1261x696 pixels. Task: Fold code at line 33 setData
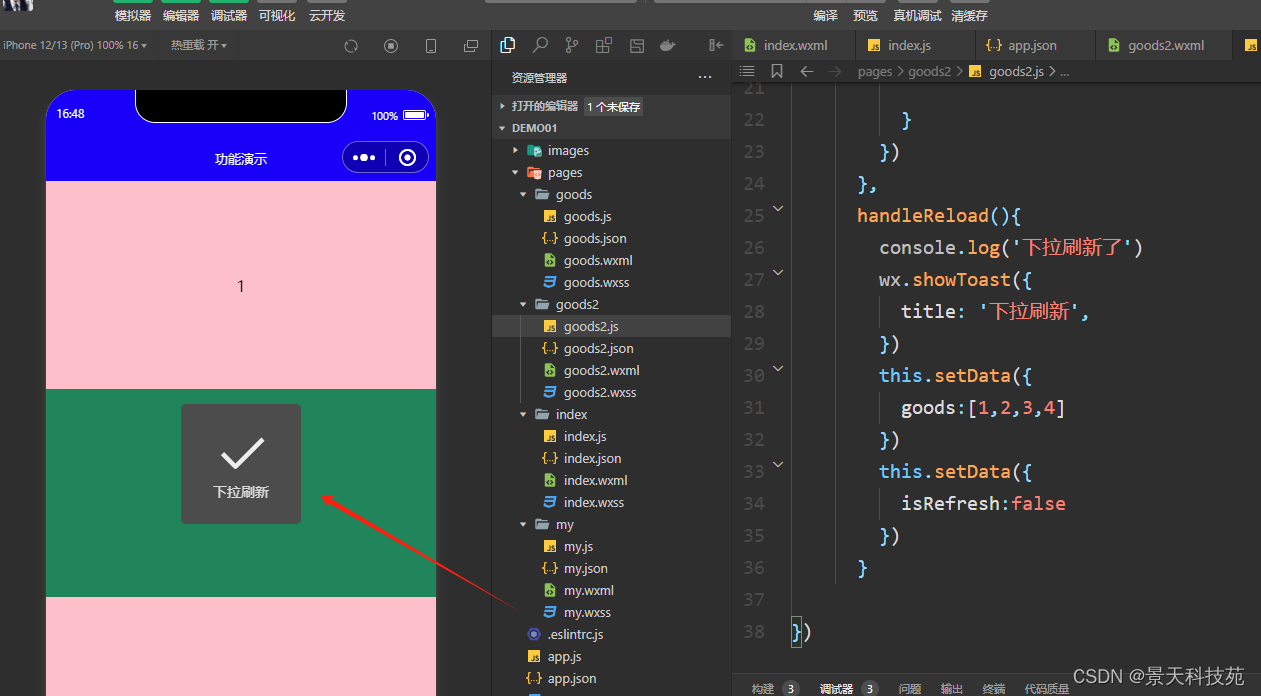tap(778, 464)
